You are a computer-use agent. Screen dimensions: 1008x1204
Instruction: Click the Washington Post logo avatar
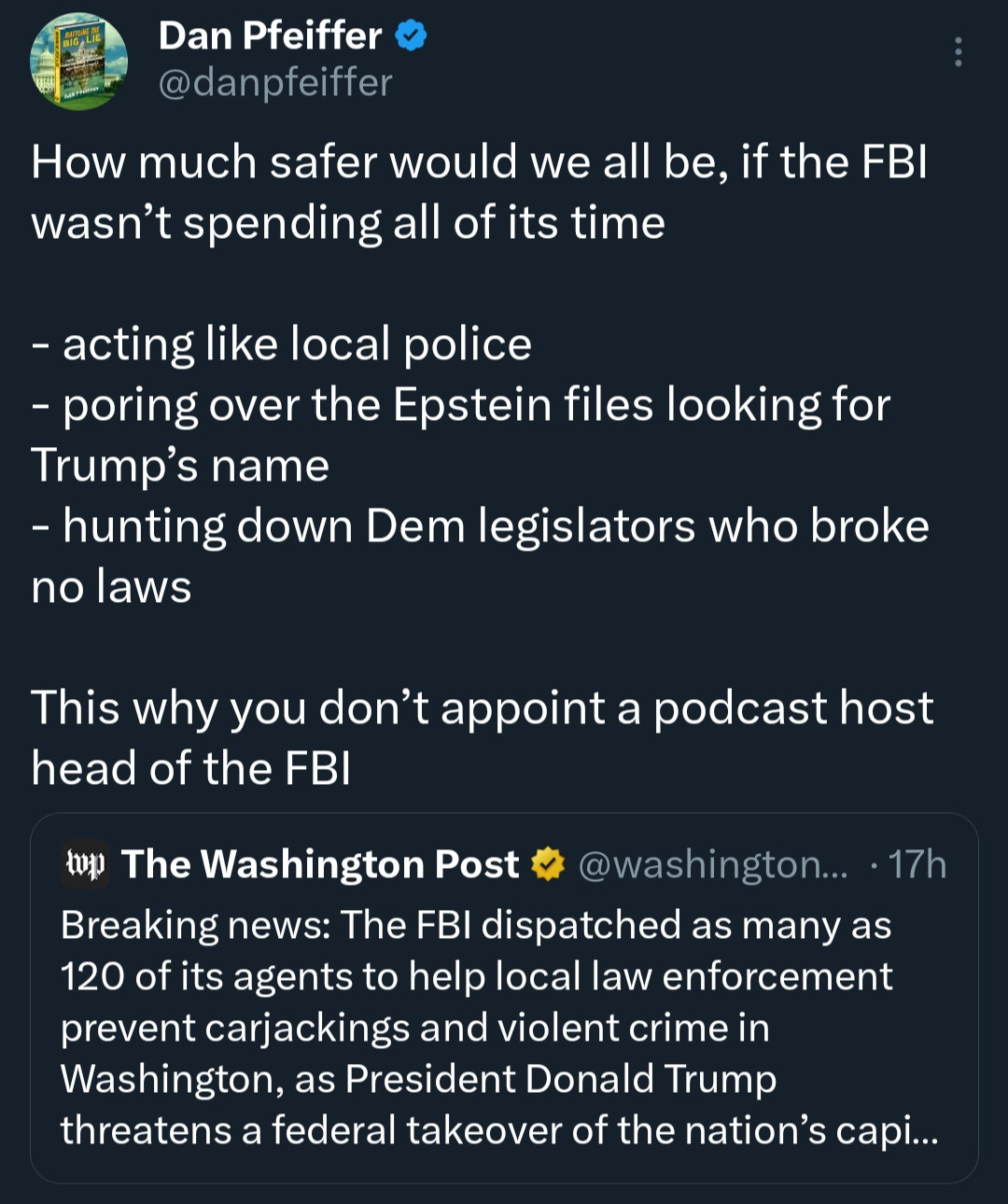coord(85,864)
